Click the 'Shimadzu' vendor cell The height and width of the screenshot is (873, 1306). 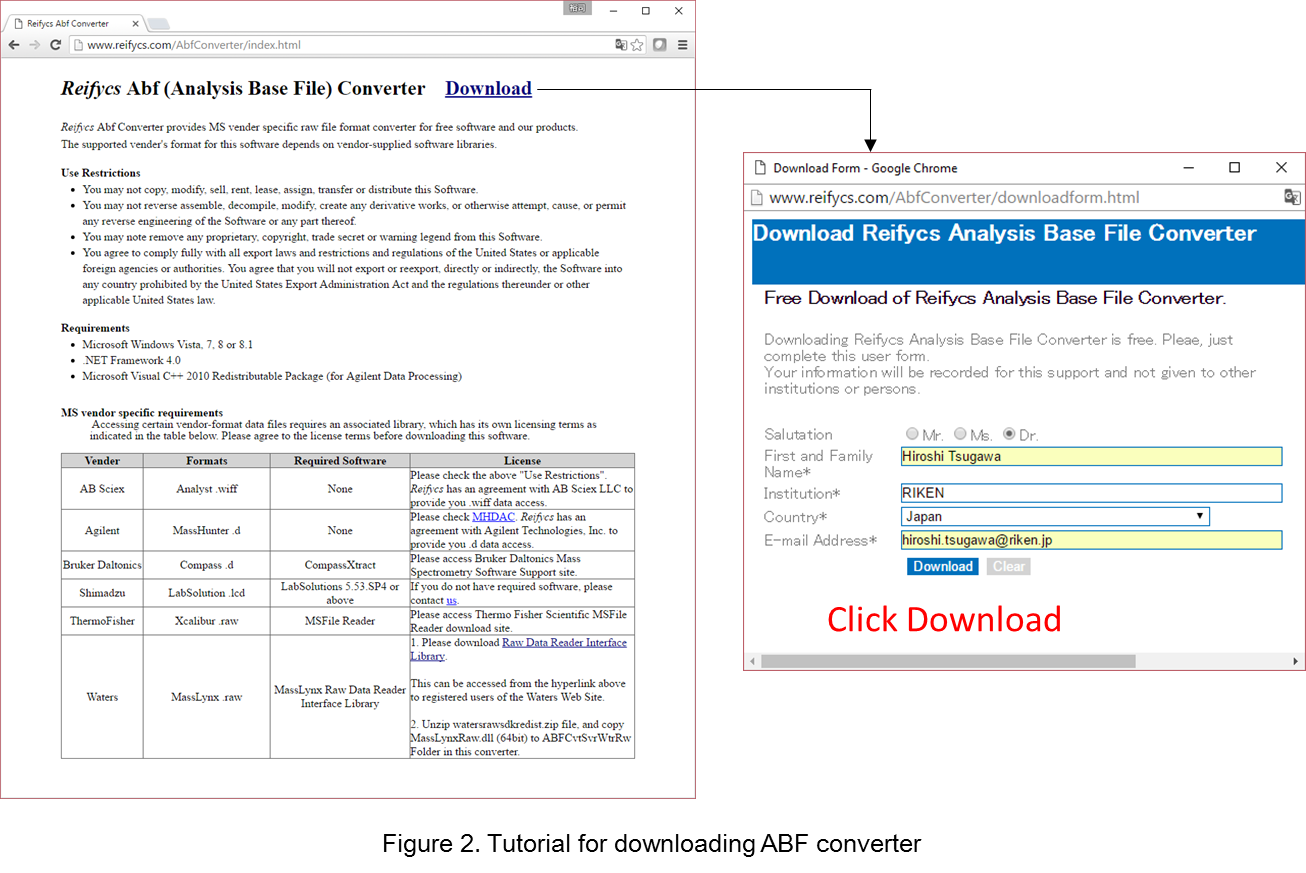[102, 593]
